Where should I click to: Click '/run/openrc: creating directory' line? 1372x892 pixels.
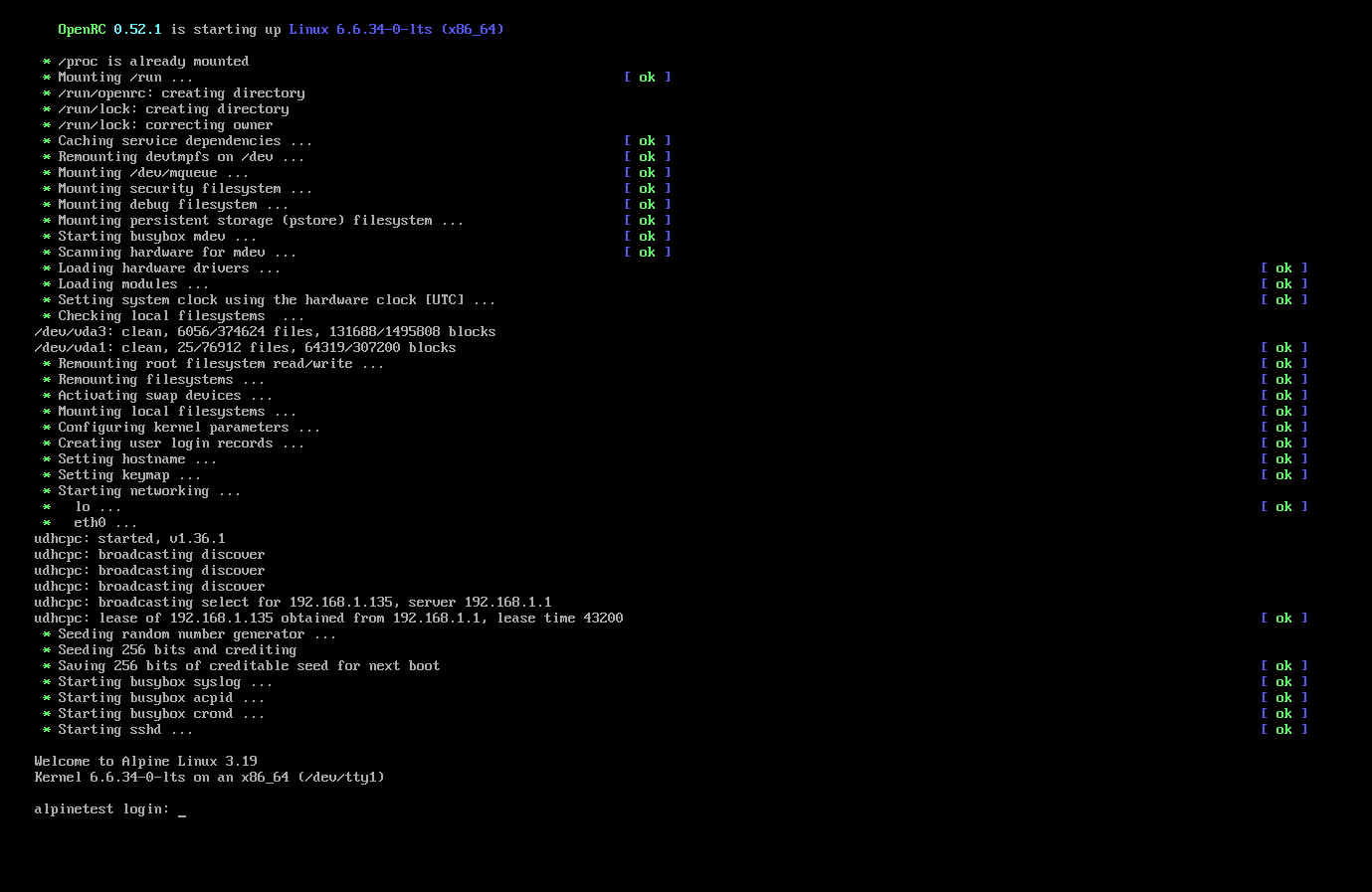[173, 93]
